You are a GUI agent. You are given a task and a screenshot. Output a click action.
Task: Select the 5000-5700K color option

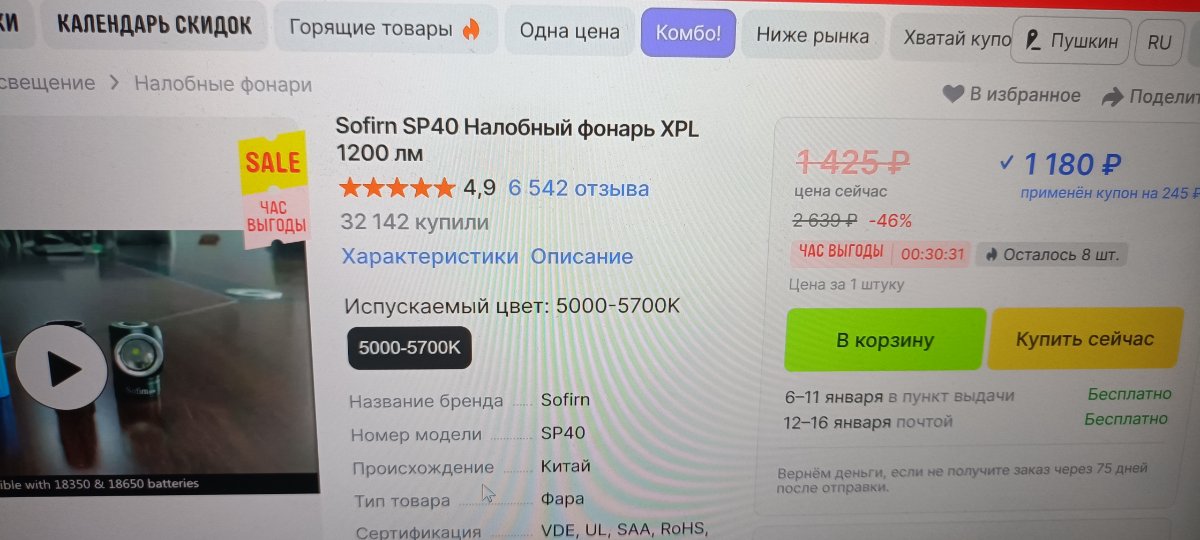tap(409, 348)
